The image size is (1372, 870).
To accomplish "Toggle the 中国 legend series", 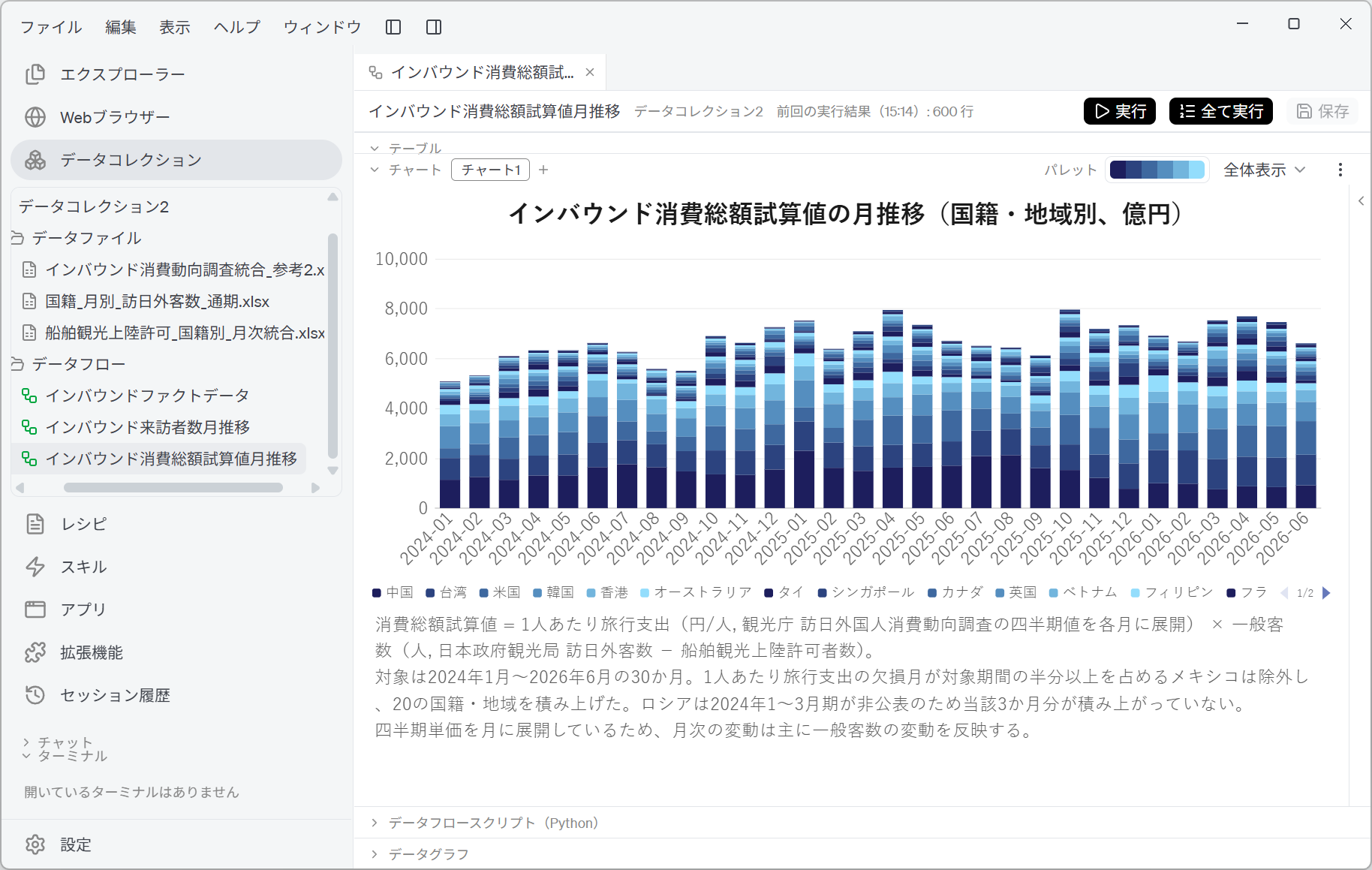I will point(393,593).
